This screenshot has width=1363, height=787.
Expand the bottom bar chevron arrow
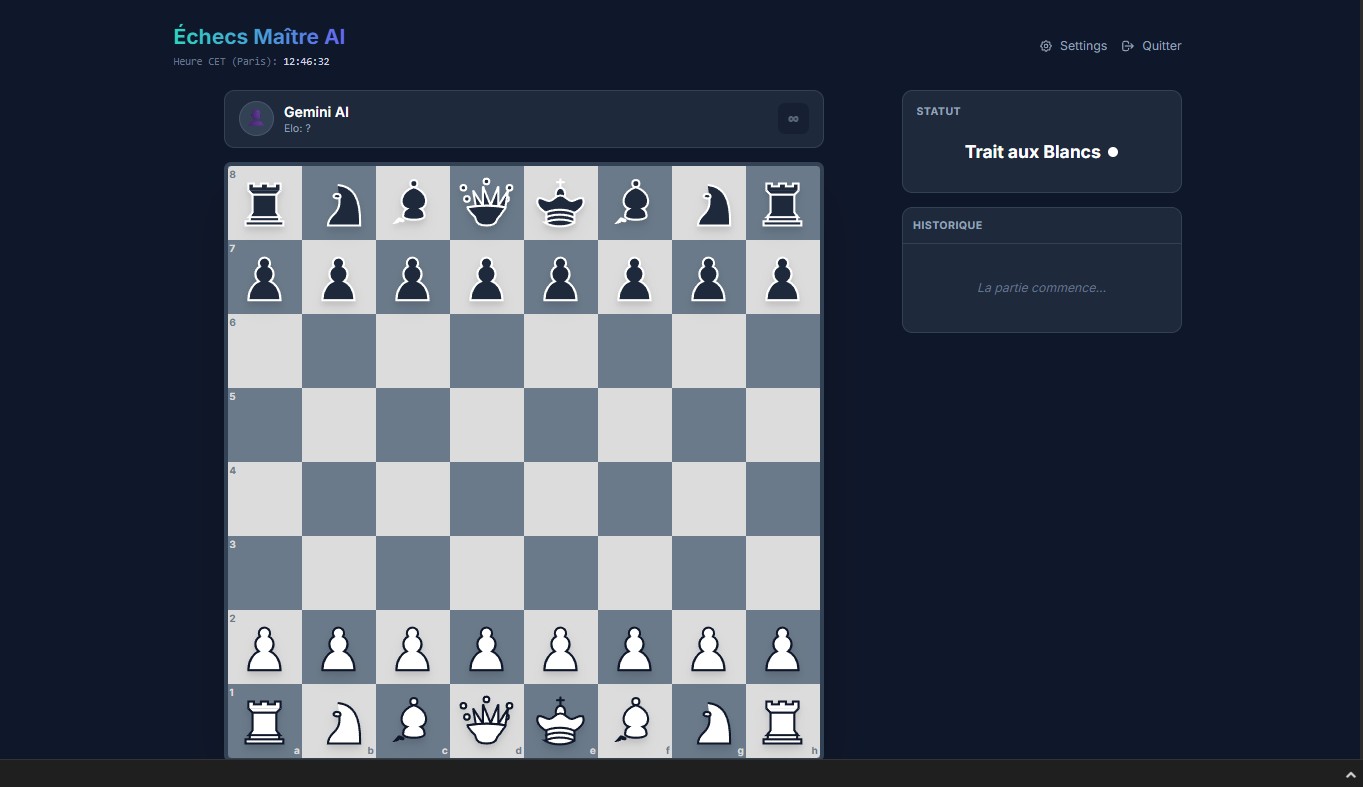coord(1351,774)
